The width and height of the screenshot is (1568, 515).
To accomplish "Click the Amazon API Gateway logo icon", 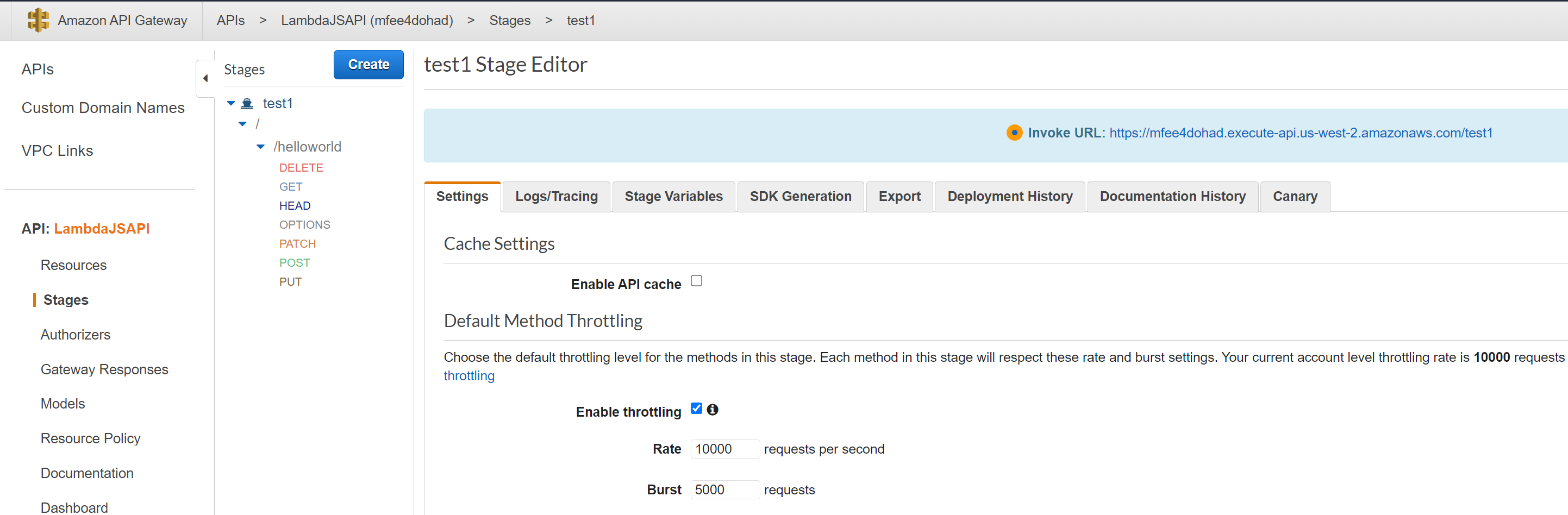I will (x=39, y=20).
